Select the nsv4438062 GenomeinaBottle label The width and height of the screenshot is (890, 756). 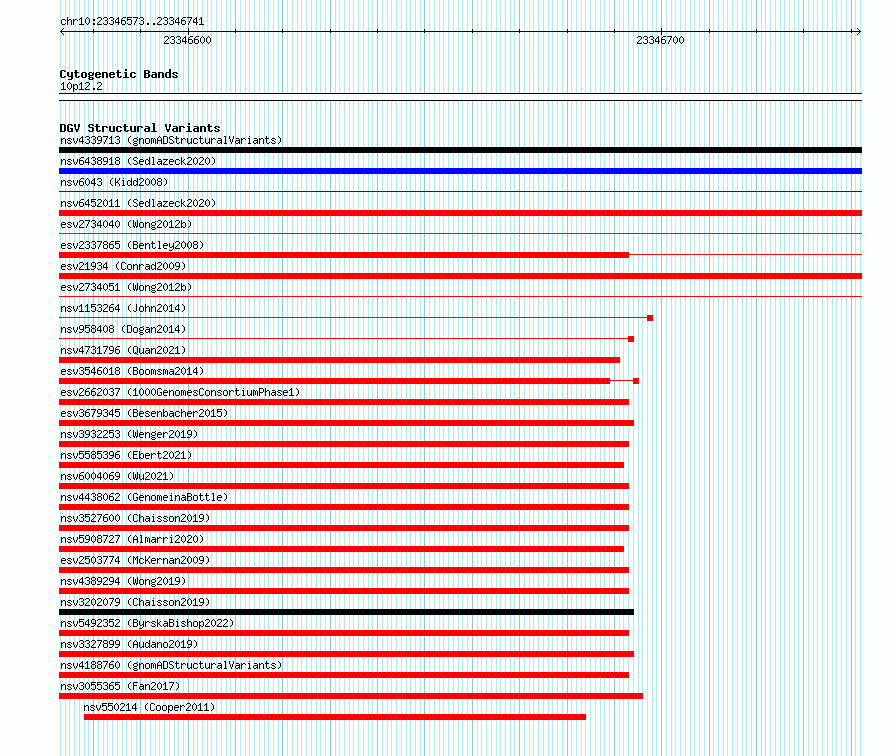click(144, 497)
